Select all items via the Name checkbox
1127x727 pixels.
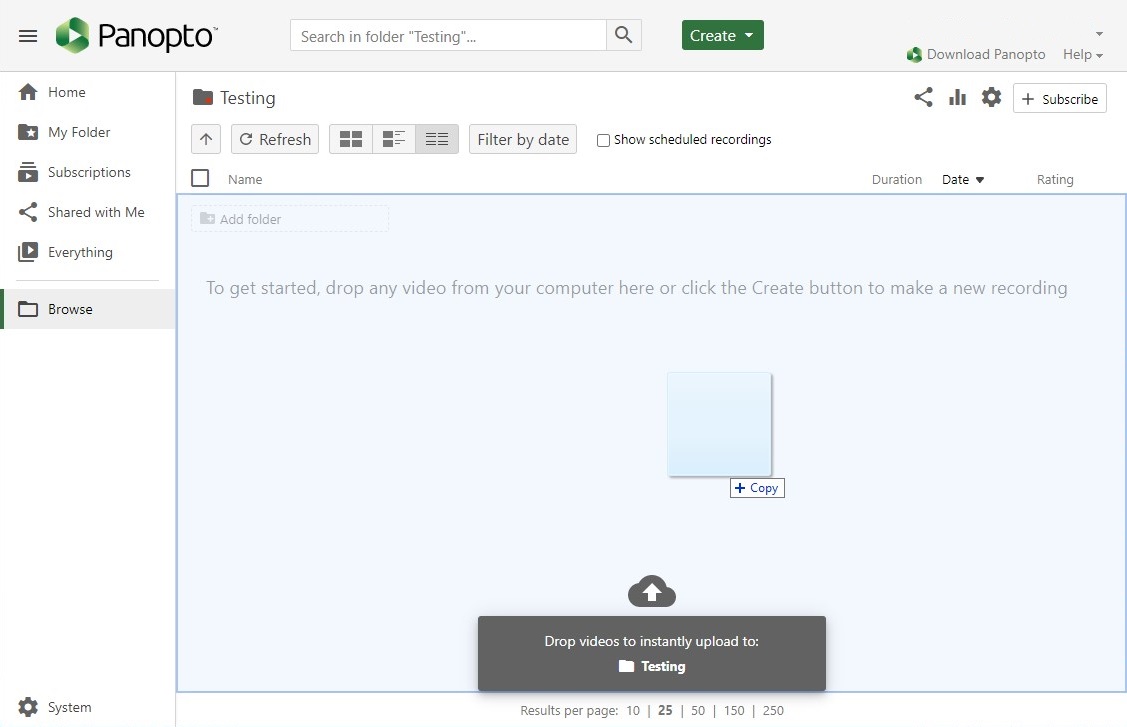point(199,178)
